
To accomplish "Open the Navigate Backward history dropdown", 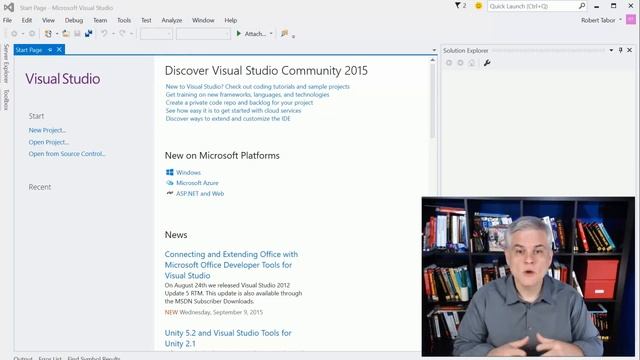I will pyautogui.click(x=23, y=34).
